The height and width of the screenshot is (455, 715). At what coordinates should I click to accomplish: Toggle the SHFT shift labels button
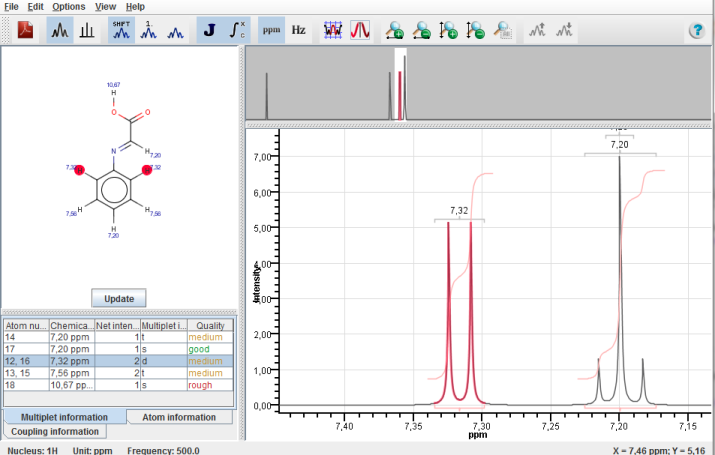click(x=121, y=30)
